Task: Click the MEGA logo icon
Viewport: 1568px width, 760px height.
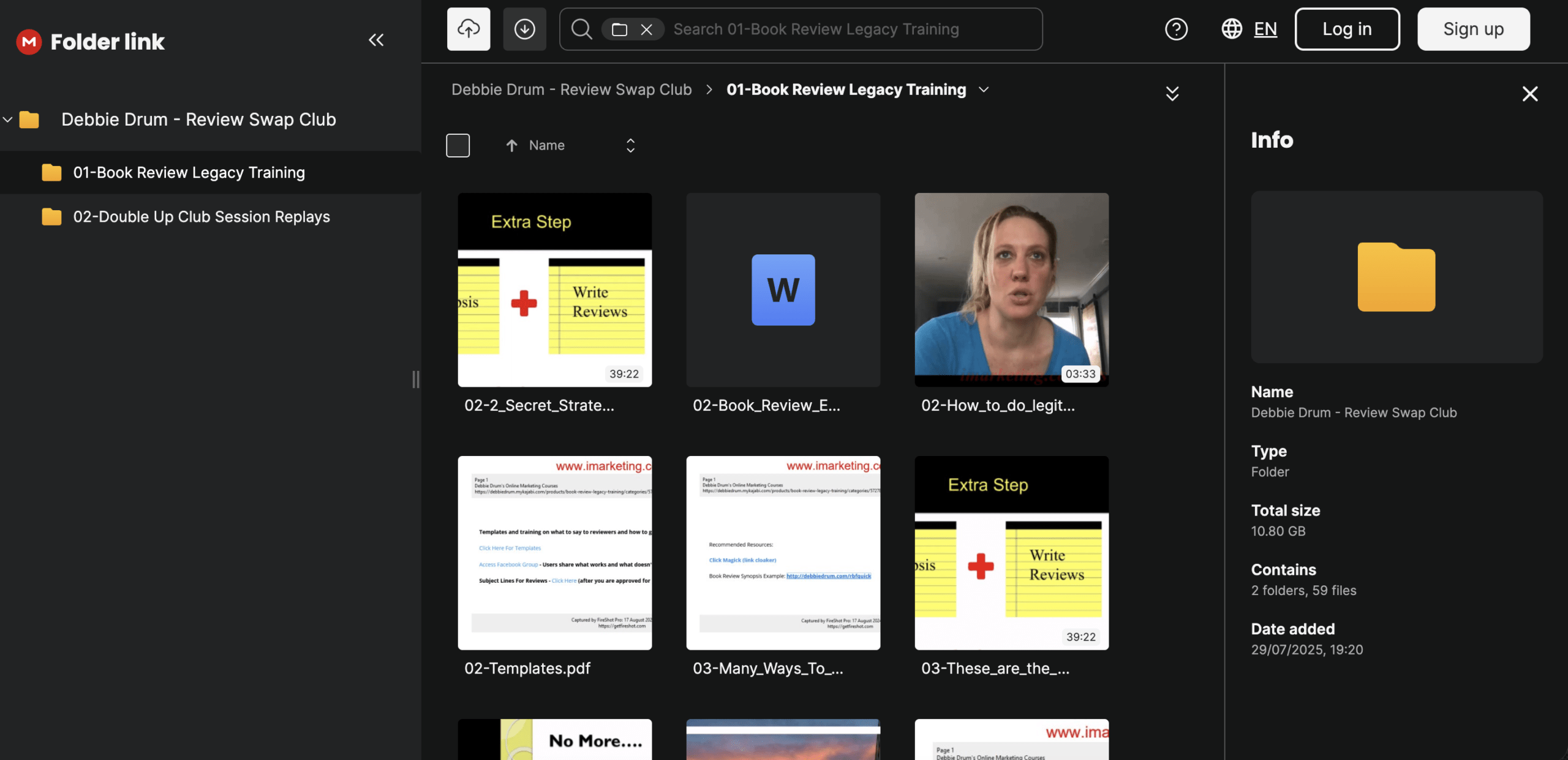Action: click(28, 42)
